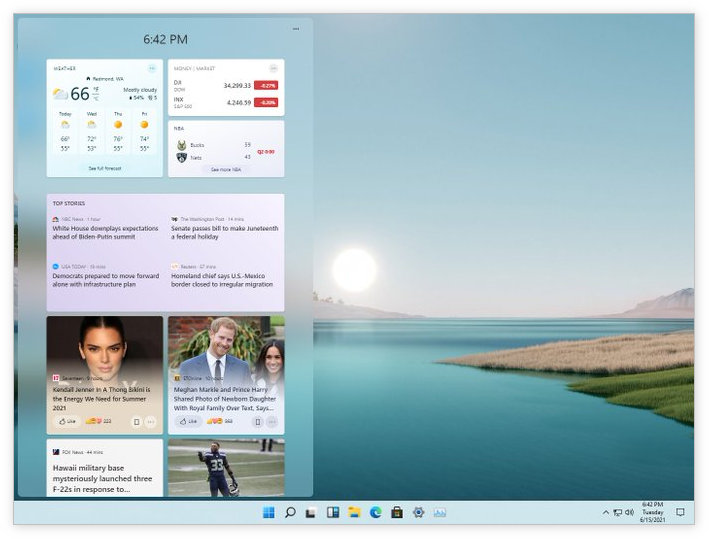Click the volume speaker tray icon
The image size is (709, 539).
[x=629, y=512]
